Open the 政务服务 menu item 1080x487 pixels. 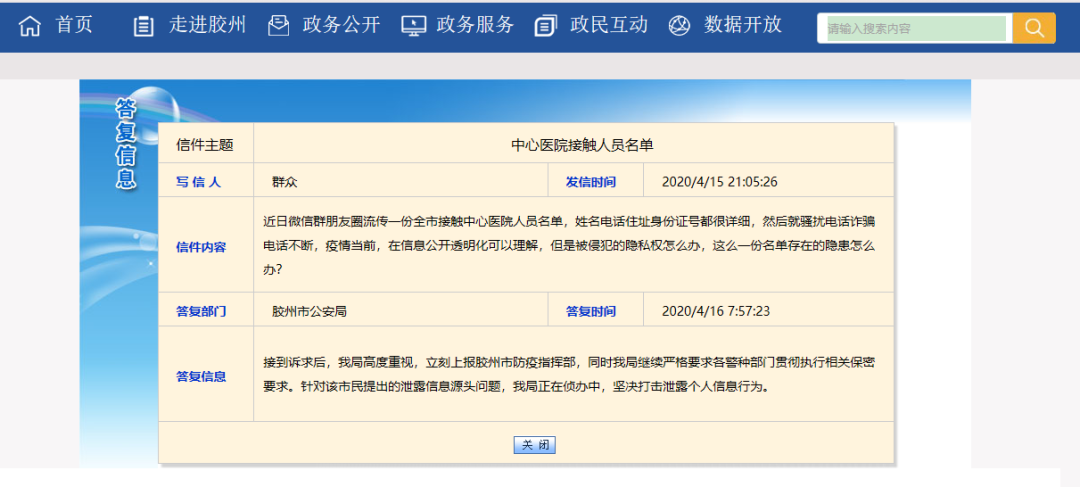click(x=475, y=25)
